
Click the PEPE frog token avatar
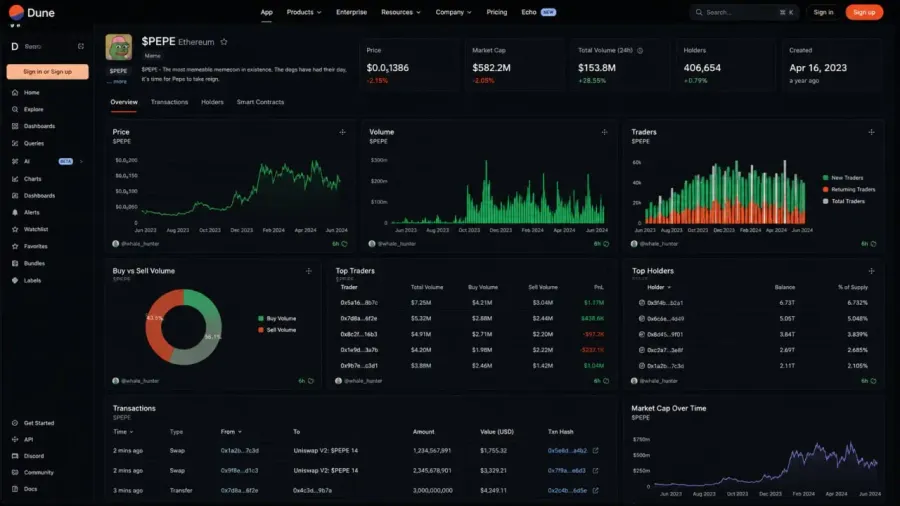coord(119,47)
